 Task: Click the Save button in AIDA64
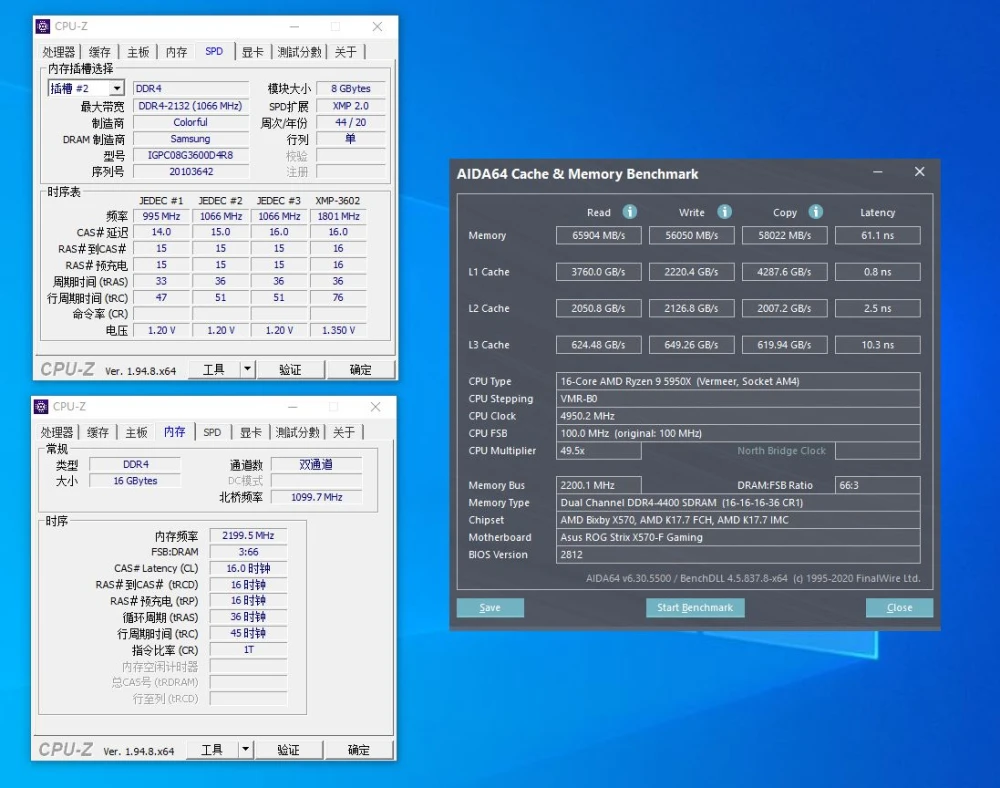click(x=490, y=607)
